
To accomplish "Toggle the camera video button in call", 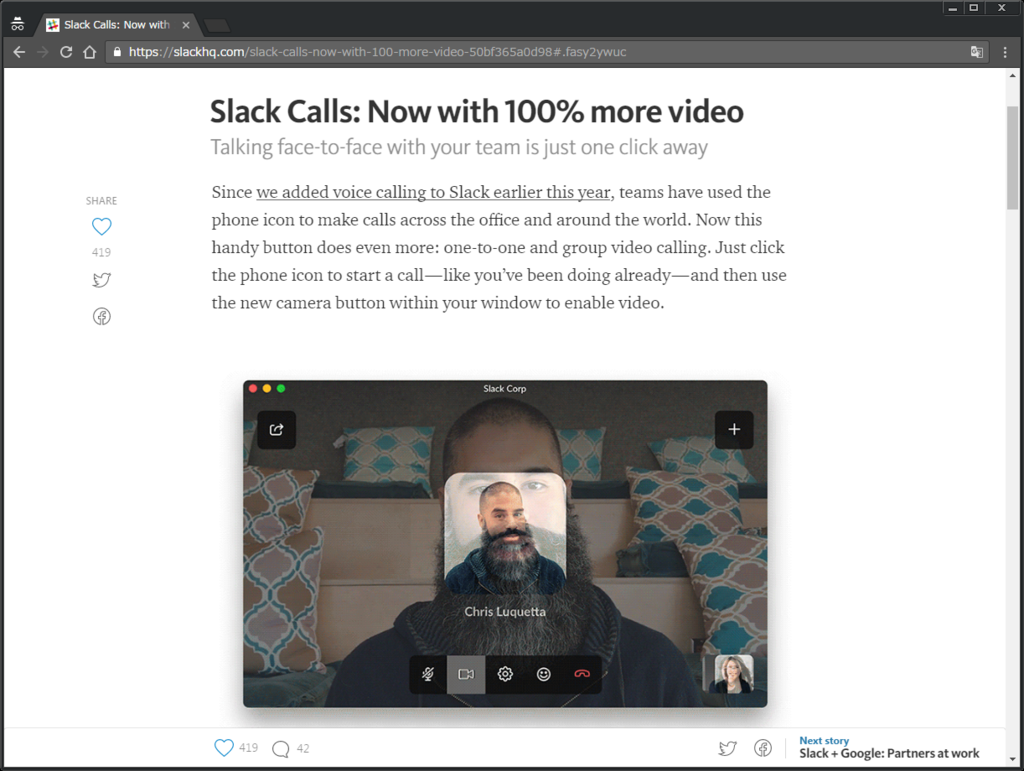I will 466,674.
